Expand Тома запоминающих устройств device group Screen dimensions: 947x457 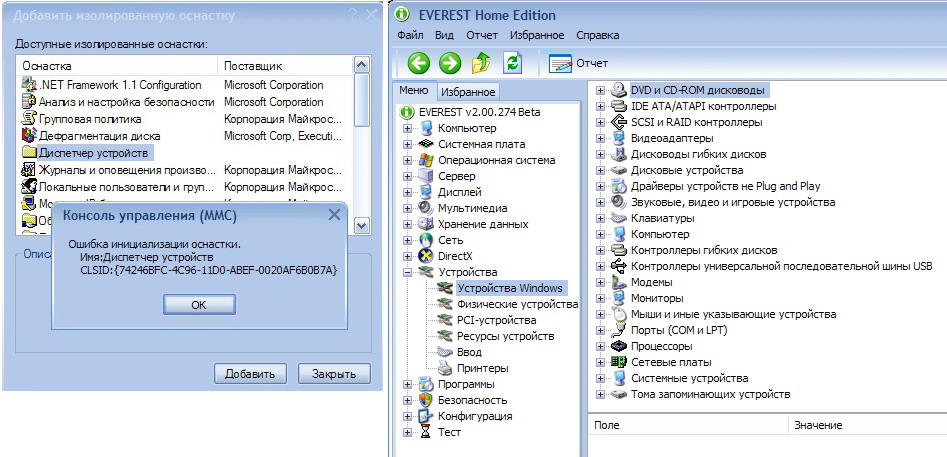click(x=600, y=394)
